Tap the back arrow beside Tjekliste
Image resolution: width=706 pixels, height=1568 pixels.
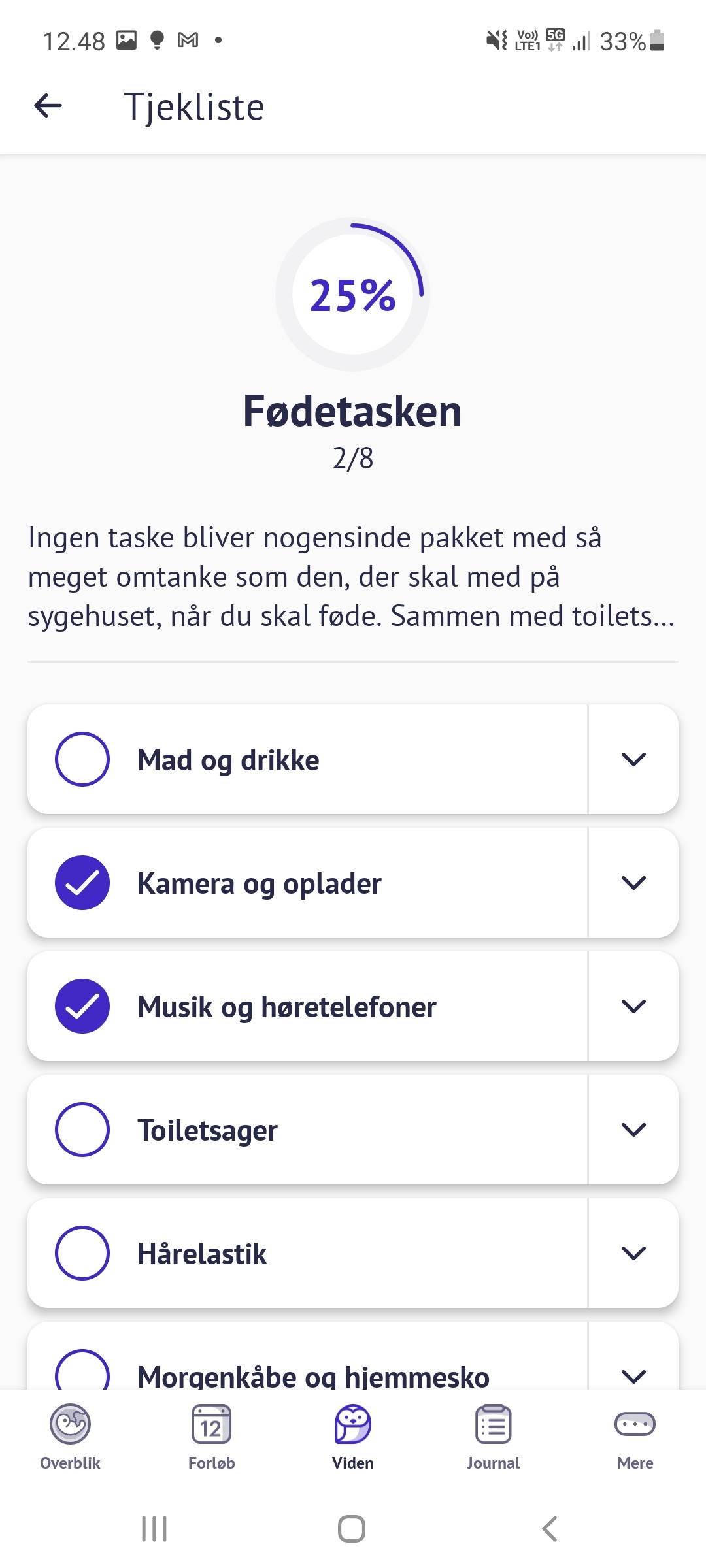point(48,106)
